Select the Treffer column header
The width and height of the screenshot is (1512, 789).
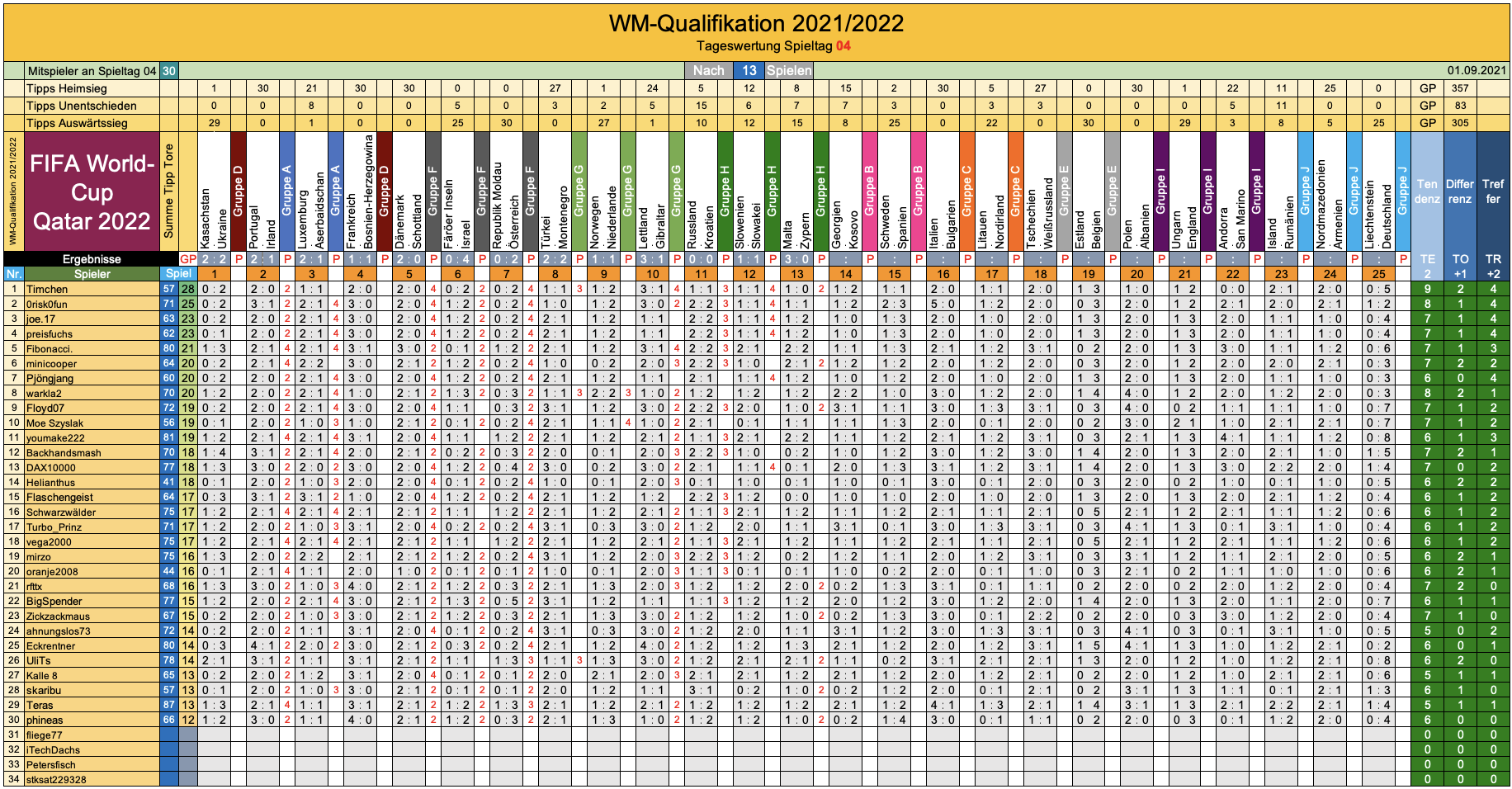(x=1493, y=191)
